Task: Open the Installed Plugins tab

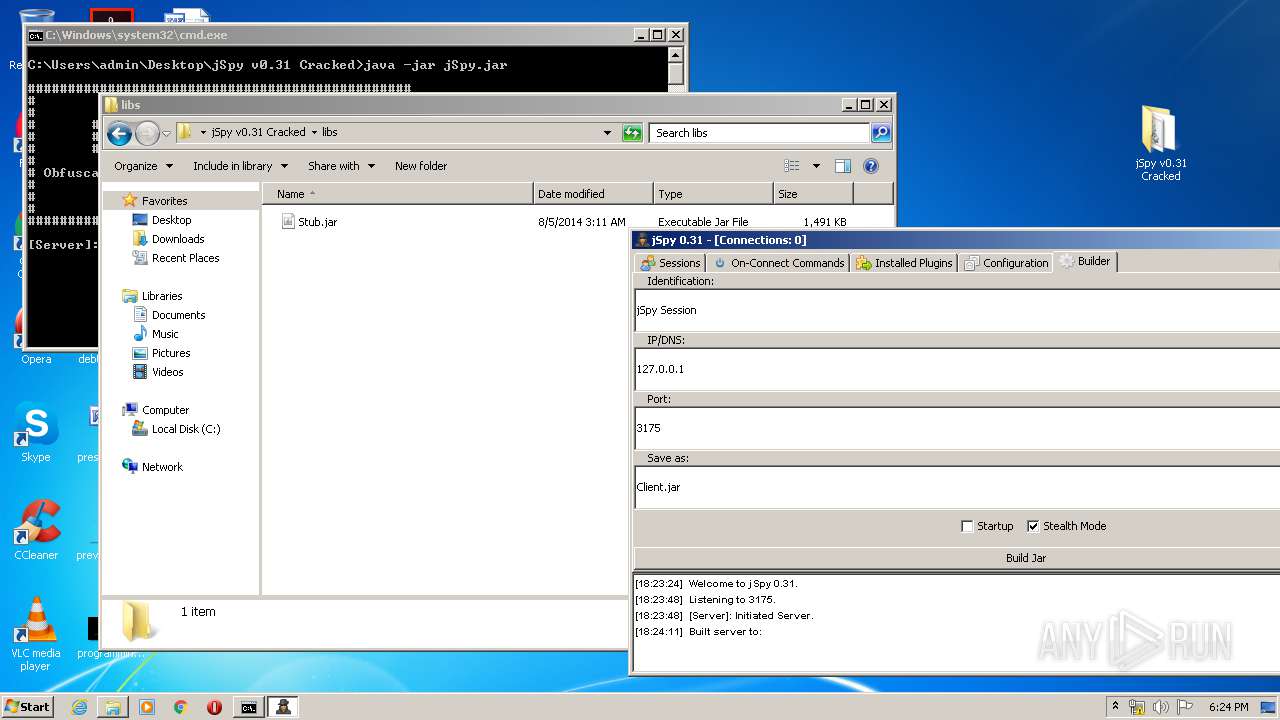Action: tap(904, 263)
